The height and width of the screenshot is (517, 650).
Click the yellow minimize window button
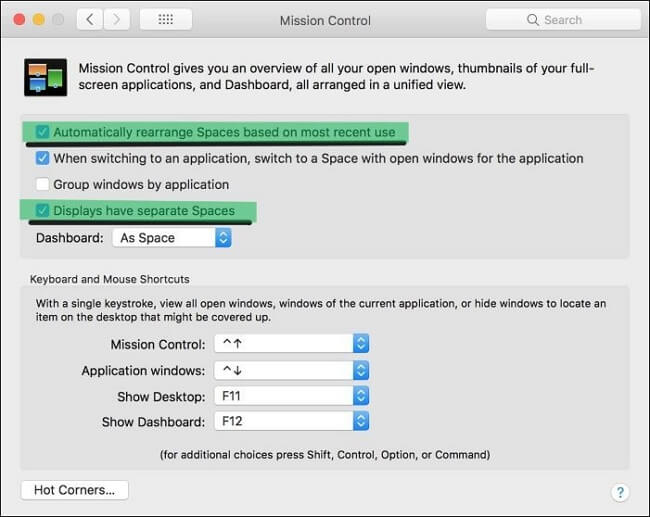(x=39, y=19)
